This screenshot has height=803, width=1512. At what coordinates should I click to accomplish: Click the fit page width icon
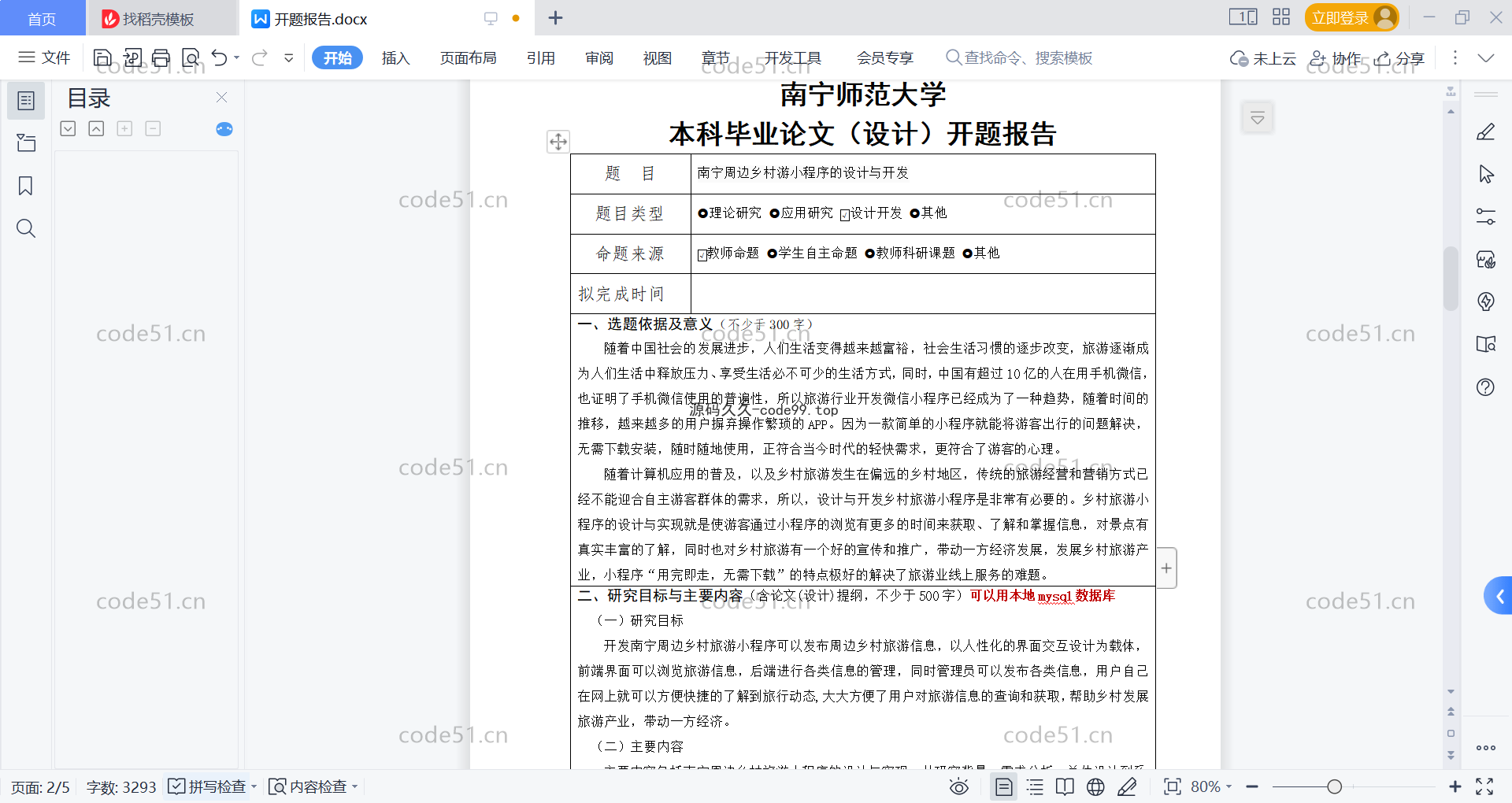pos(1172,786)
